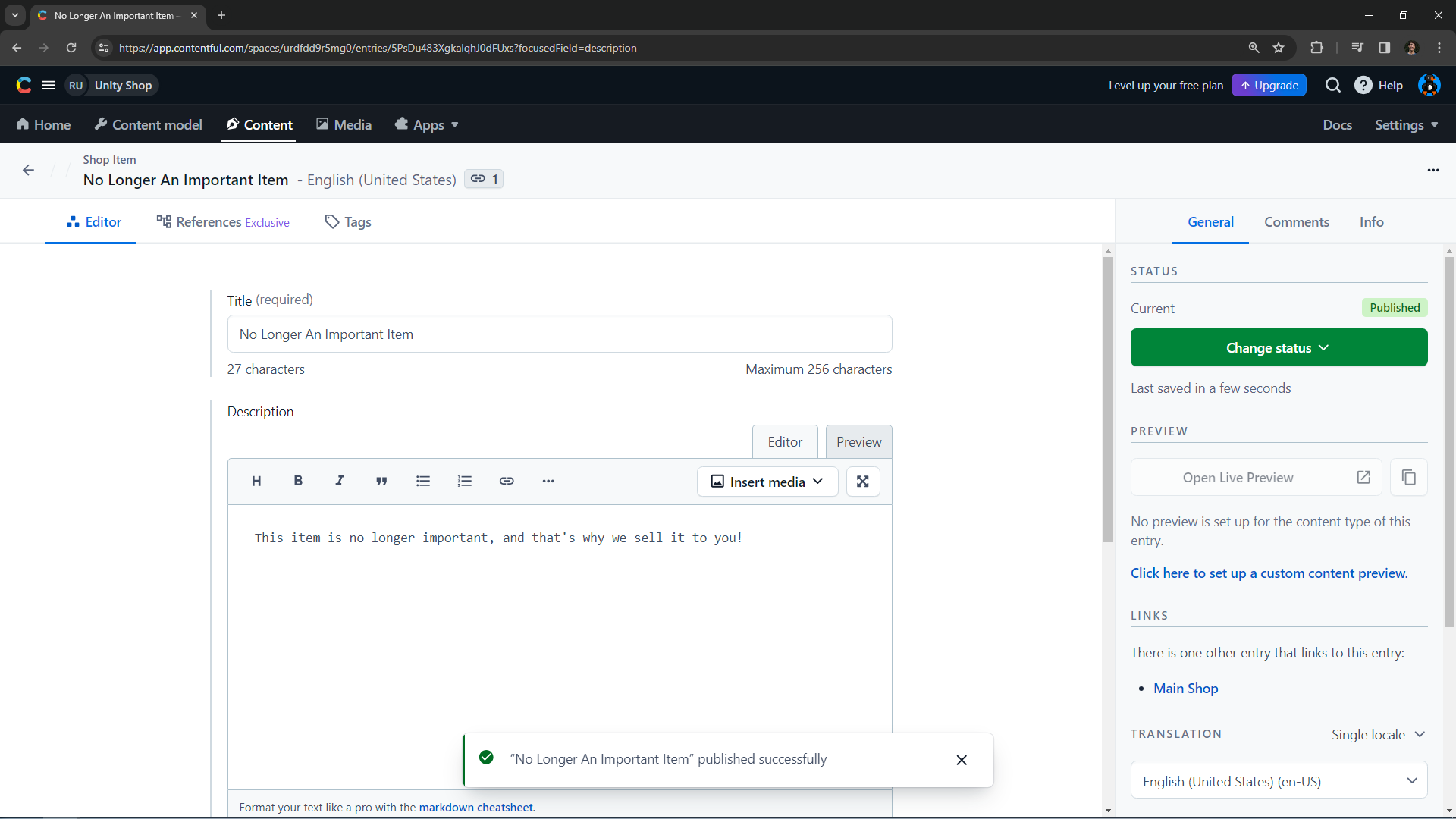
Task: Expand the Single locale translation menu
Action: click(1378, 734)
